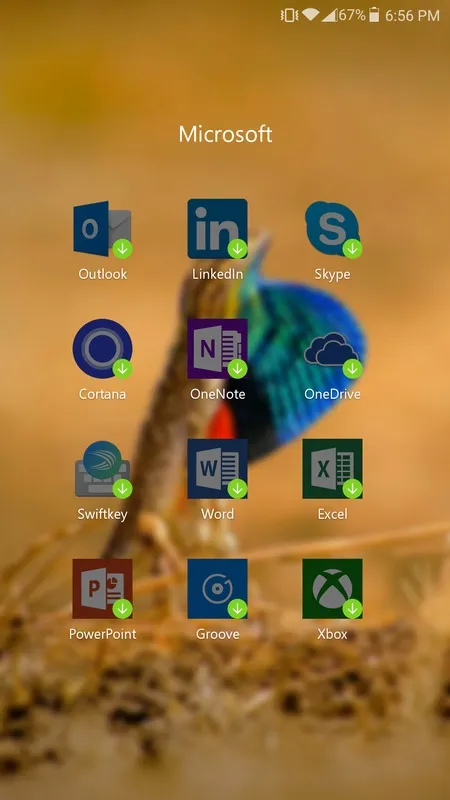Select the Swiftkey keyboard icon
Viewport: 450px width, 800px height.
coord(103,469)
